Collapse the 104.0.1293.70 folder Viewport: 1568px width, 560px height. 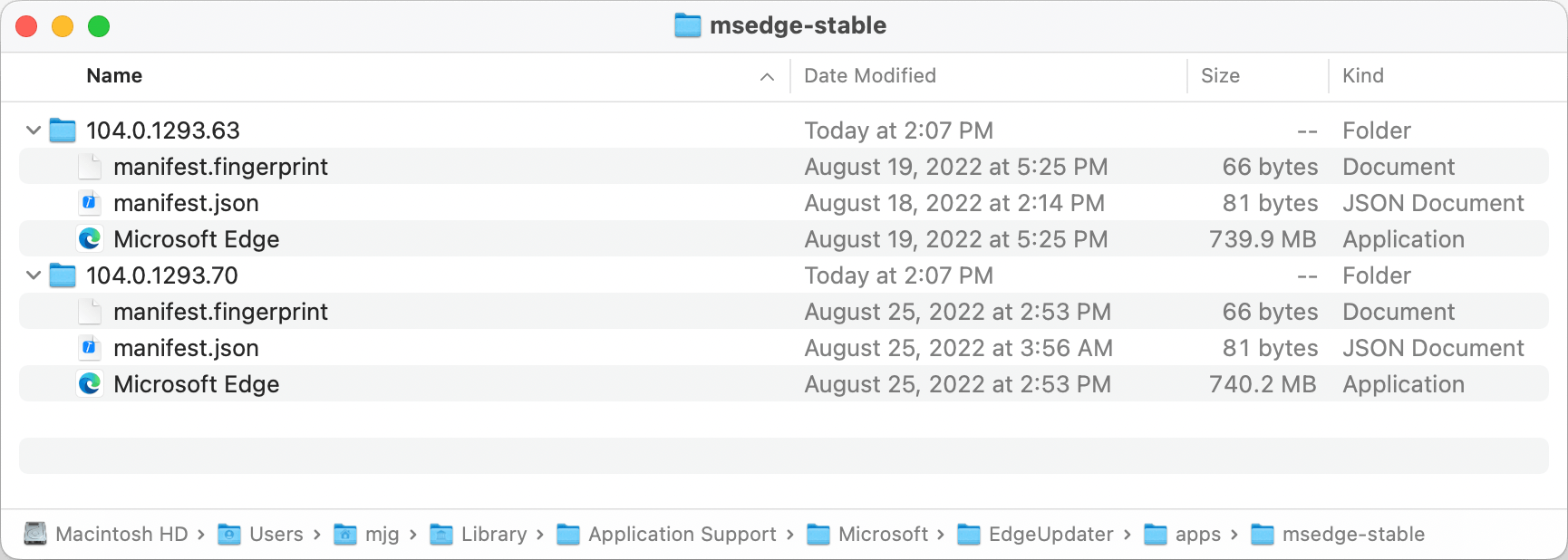(x=34, y=275)
